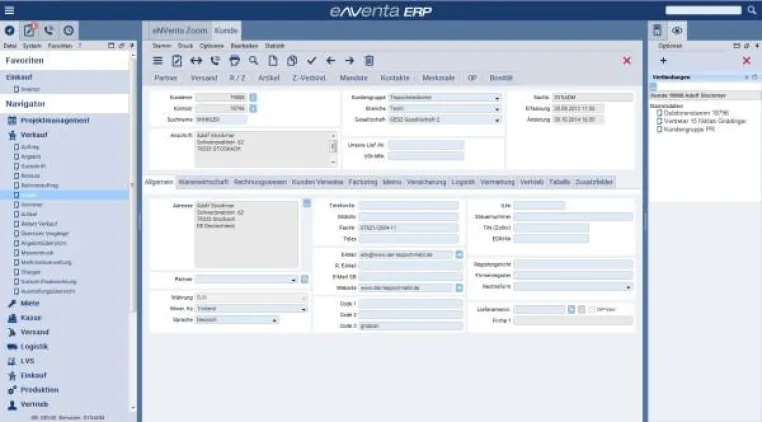Click the Versand button below toolbar

204,78
